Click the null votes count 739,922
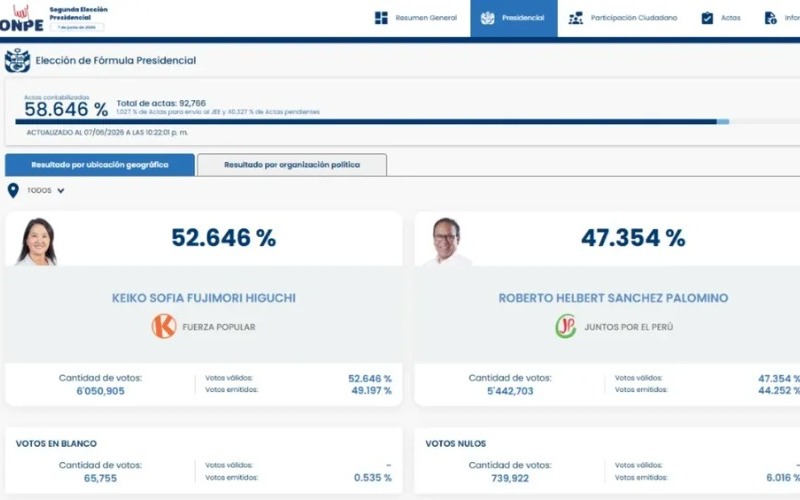This screenshot has width=800, height=500. [x=510, y=478]
